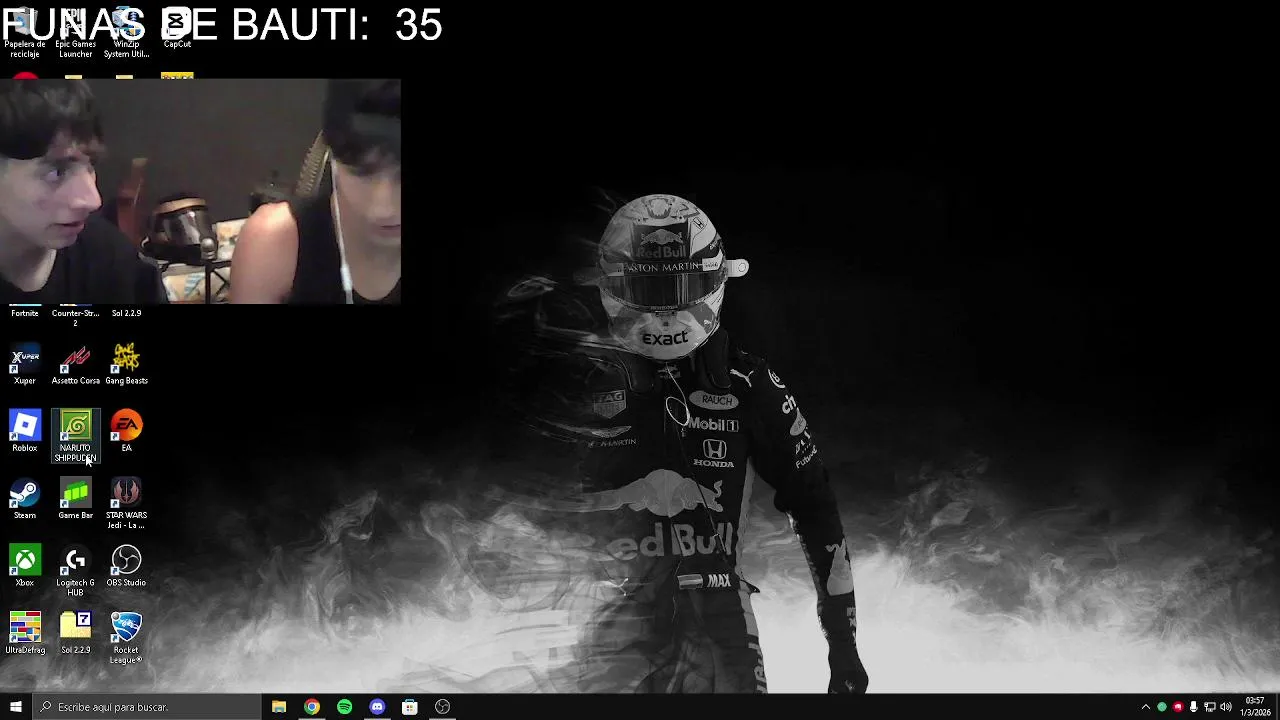Viewport: 1280px width, 720px height.
Task: Launch Logitech G HUB from desktop
Action: (x=75, y=571)
